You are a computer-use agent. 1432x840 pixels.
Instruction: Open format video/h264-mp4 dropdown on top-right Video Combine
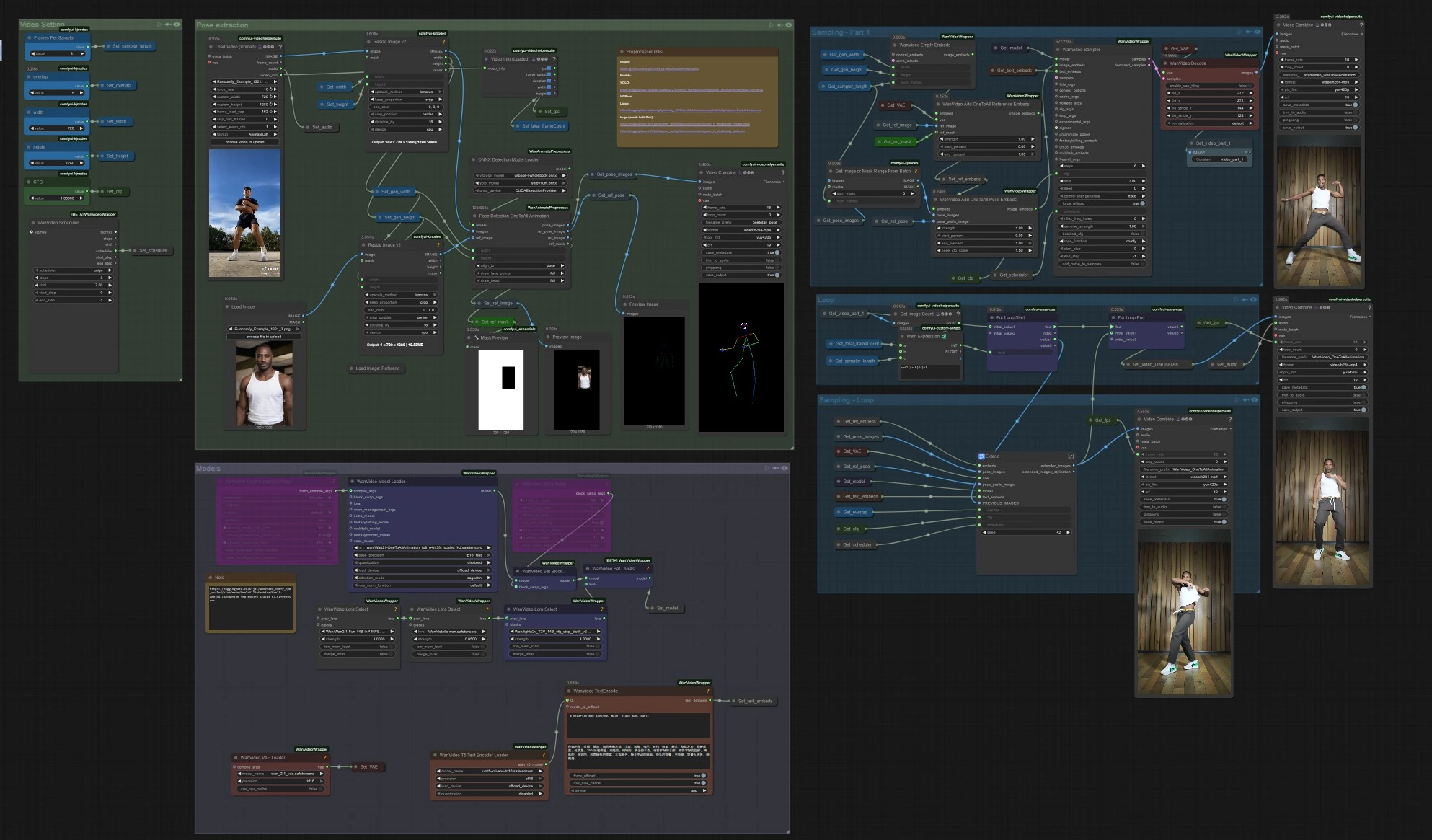pos(1320,82)
